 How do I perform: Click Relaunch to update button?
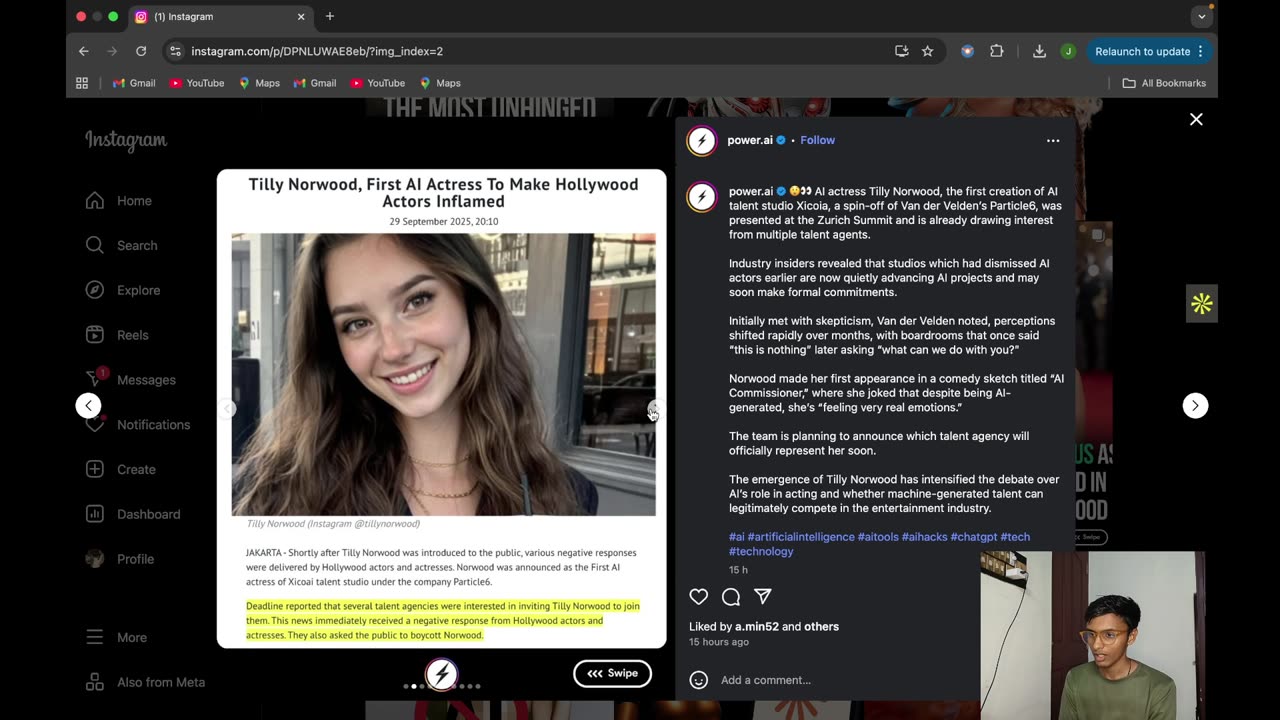tap(1148, 51)
